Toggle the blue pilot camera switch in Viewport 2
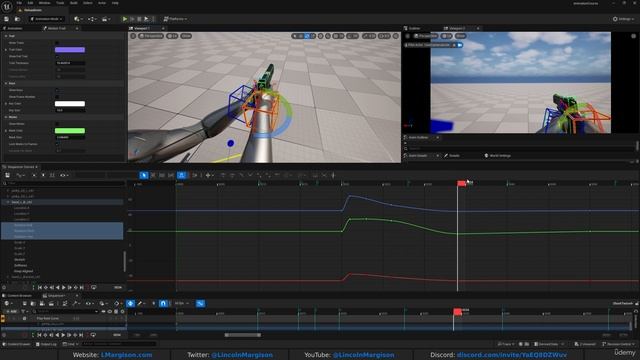Screen dimensions: 640x360 point(460,45)
